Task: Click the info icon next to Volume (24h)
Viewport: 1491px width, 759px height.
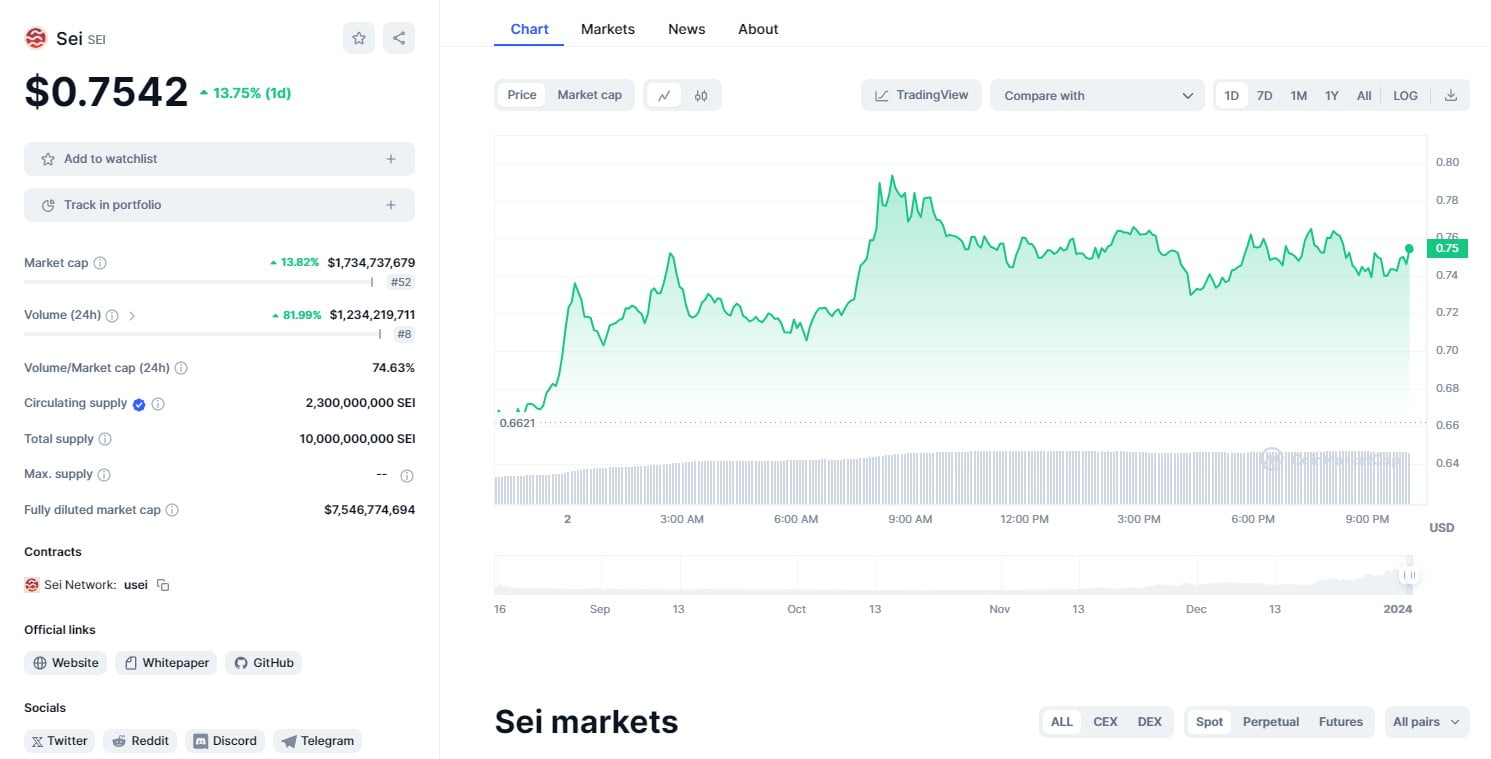Action: pos(112,315)
